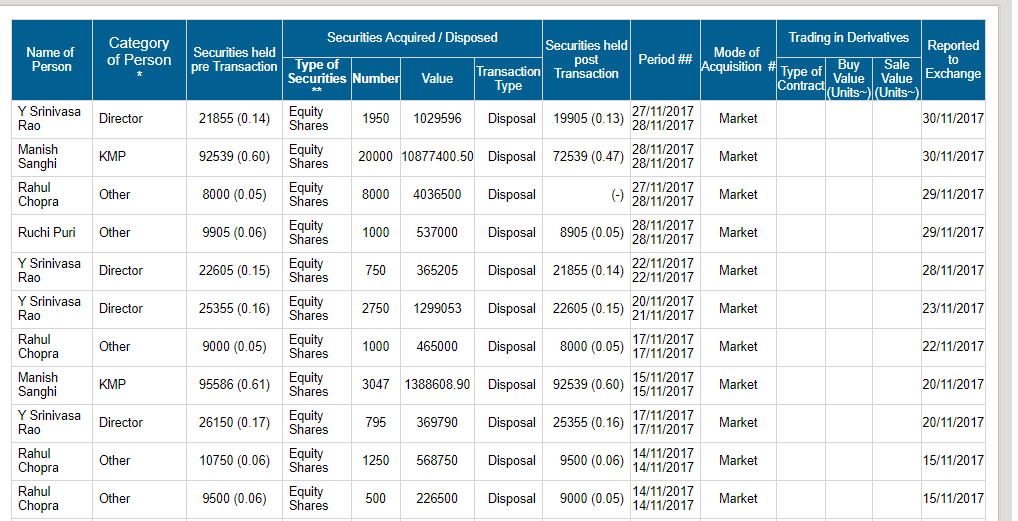This screenshot has width=1018, height=521.
Task: Click the post-transaction cell '8905 (0.05)'
Action: coord(588,233)
